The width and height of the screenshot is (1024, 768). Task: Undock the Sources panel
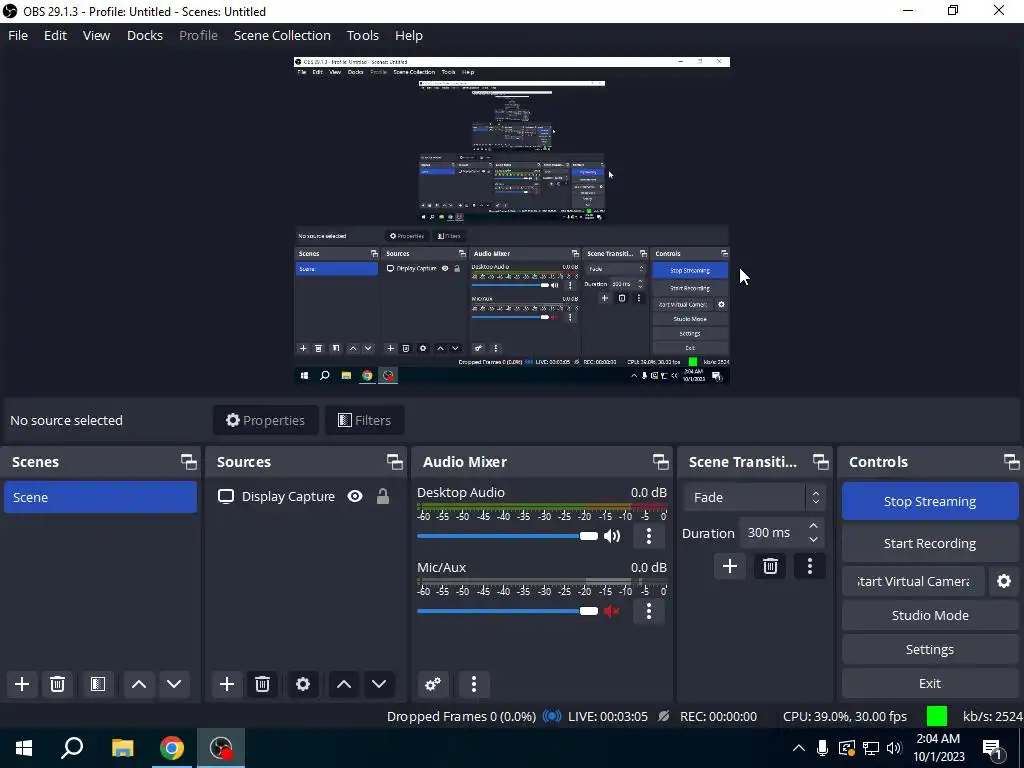point(394,462)
